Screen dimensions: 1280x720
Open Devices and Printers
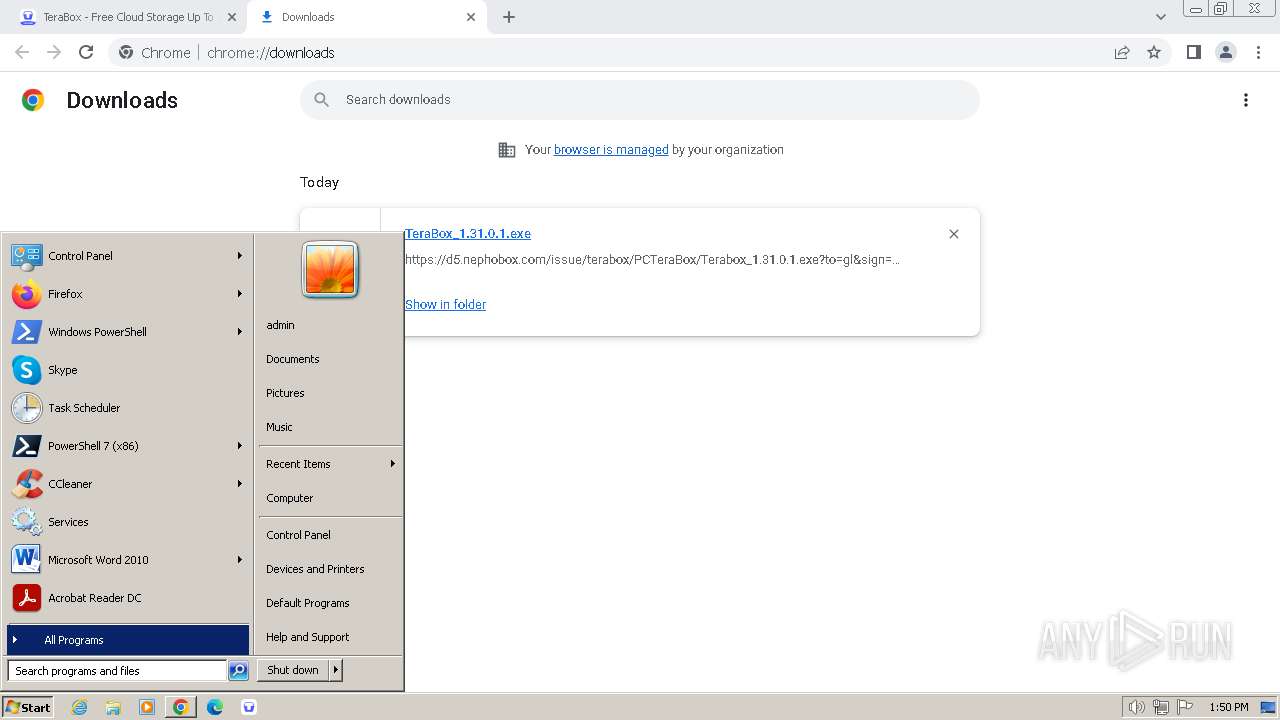(x=330, y=569)
